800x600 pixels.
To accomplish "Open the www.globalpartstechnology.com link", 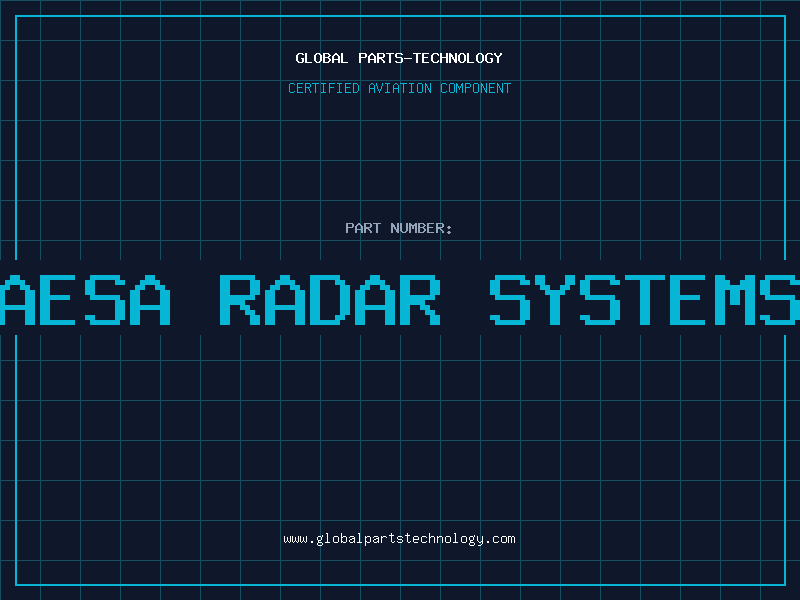I will (399, 539).
